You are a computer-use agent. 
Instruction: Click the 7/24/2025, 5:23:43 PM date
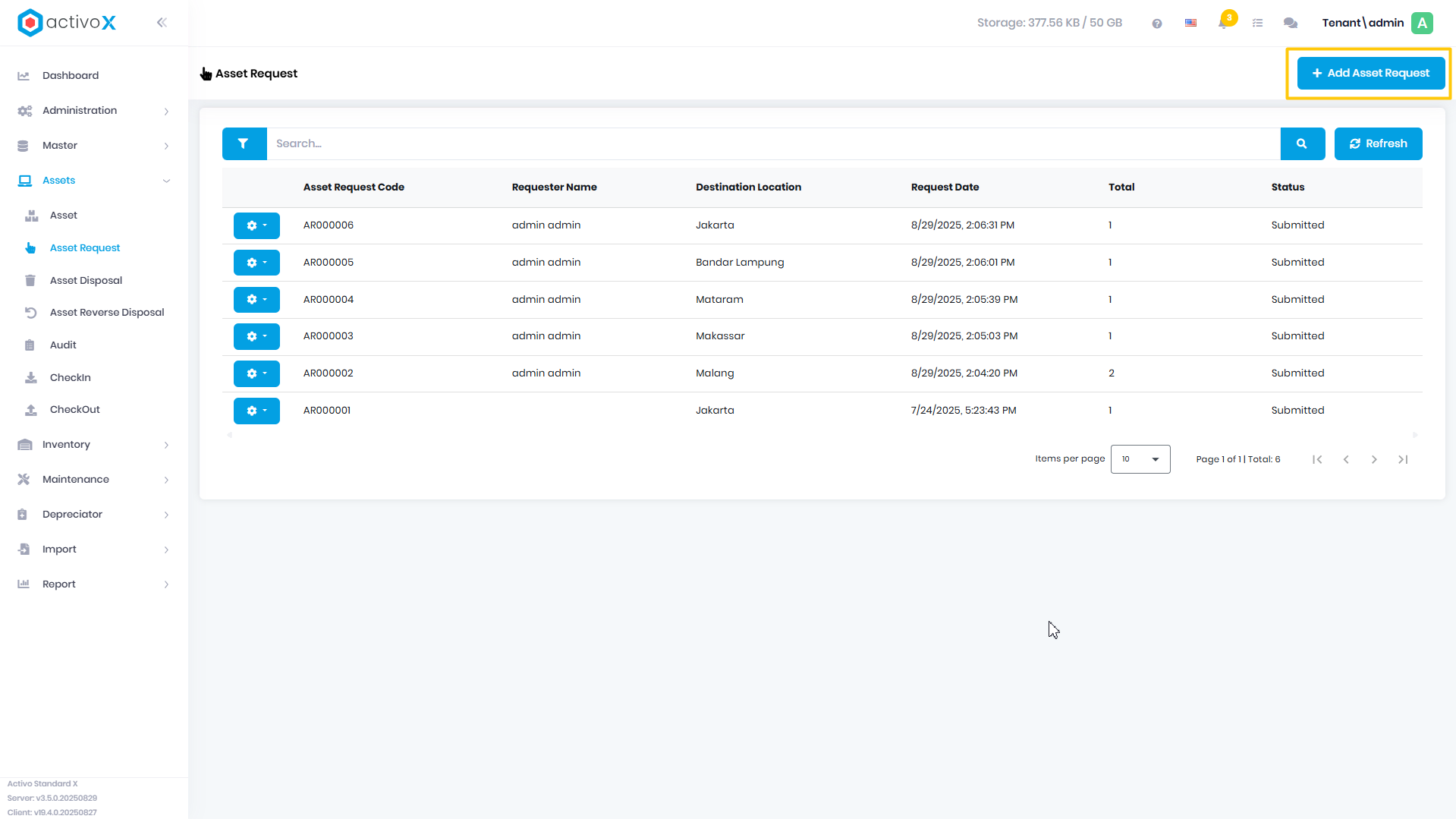964,411
